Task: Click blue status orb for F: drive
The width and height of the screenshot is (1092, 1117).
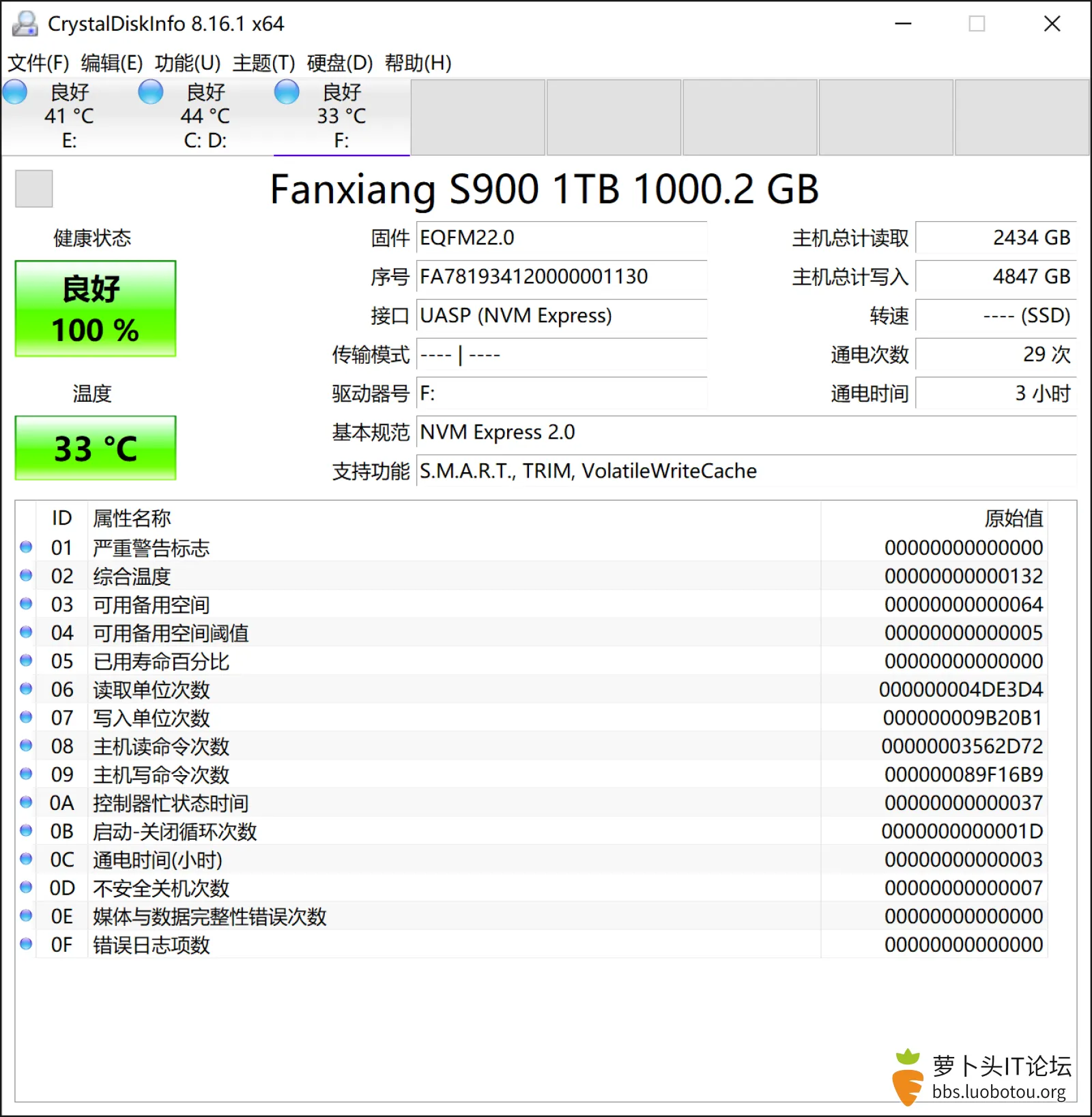Action: point(287,92)
